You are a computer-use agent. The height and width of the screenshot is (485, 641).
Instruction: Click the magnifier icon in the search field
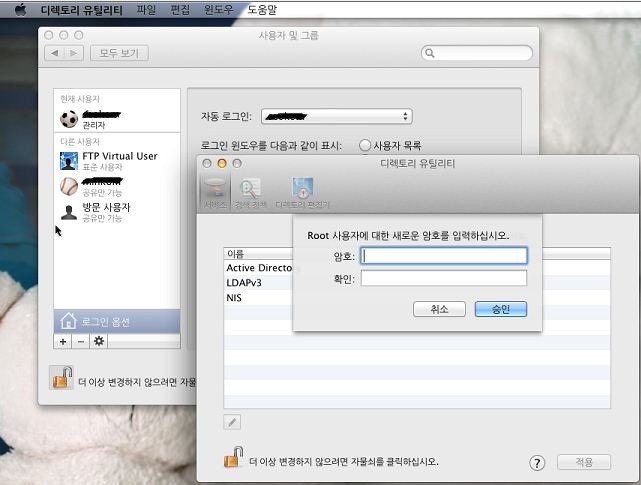pyautogui.click(x=430, y=53)
